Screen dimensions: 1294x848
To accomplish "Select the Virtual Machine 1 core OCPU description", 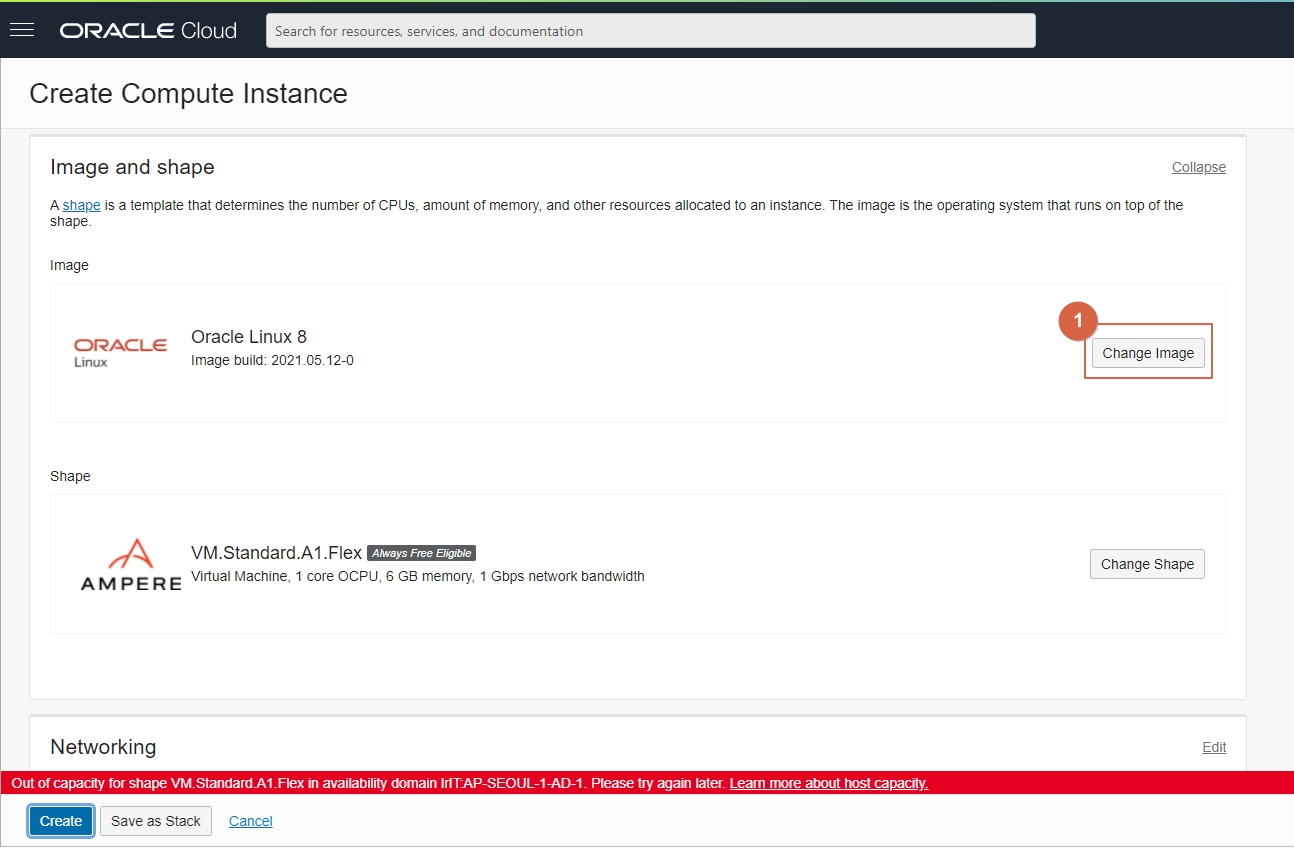I will click(418, 576).
